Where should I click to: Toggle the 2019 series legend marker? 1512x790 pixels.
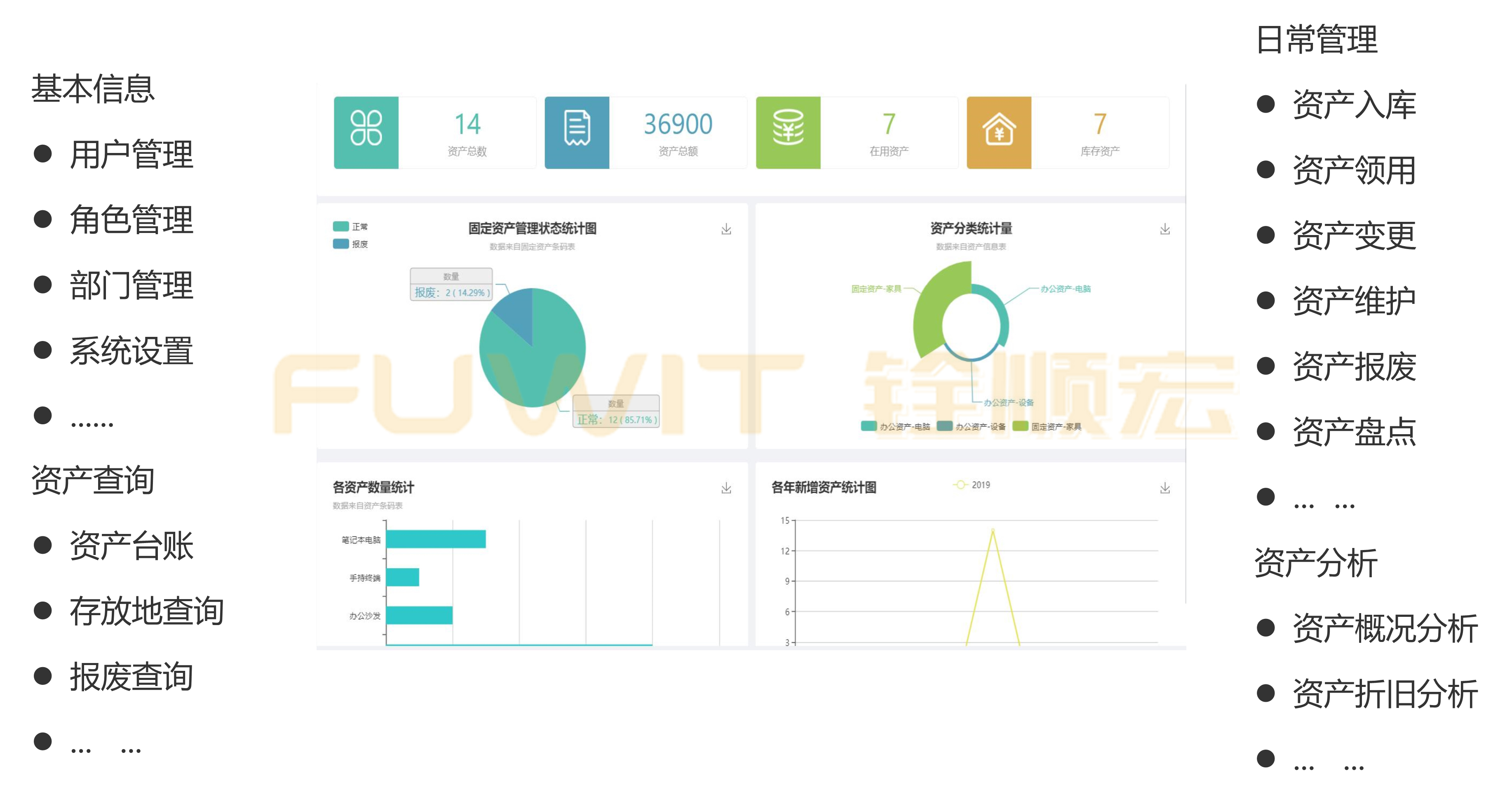[960, 485]
